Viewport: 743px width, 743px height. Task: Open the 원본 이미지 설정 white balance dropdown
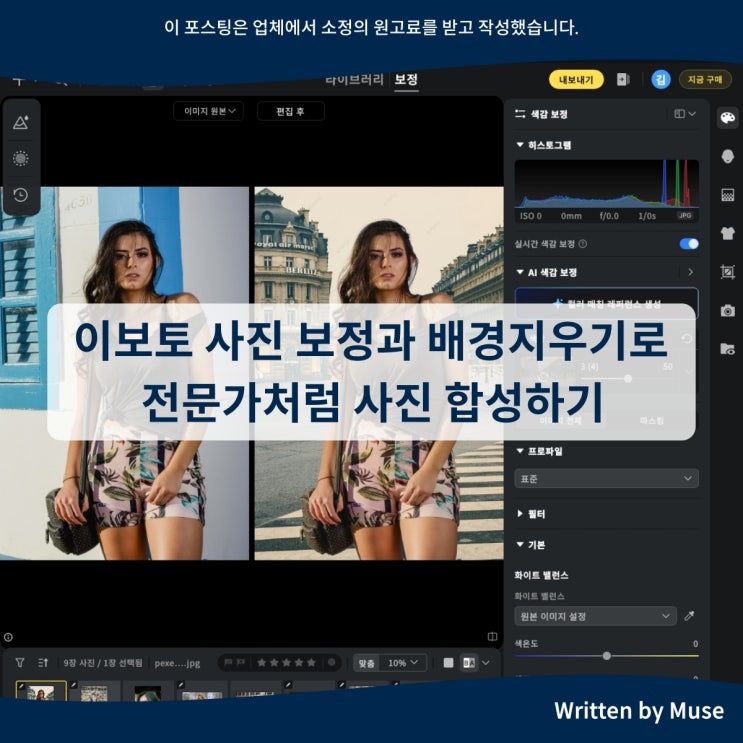595,616
